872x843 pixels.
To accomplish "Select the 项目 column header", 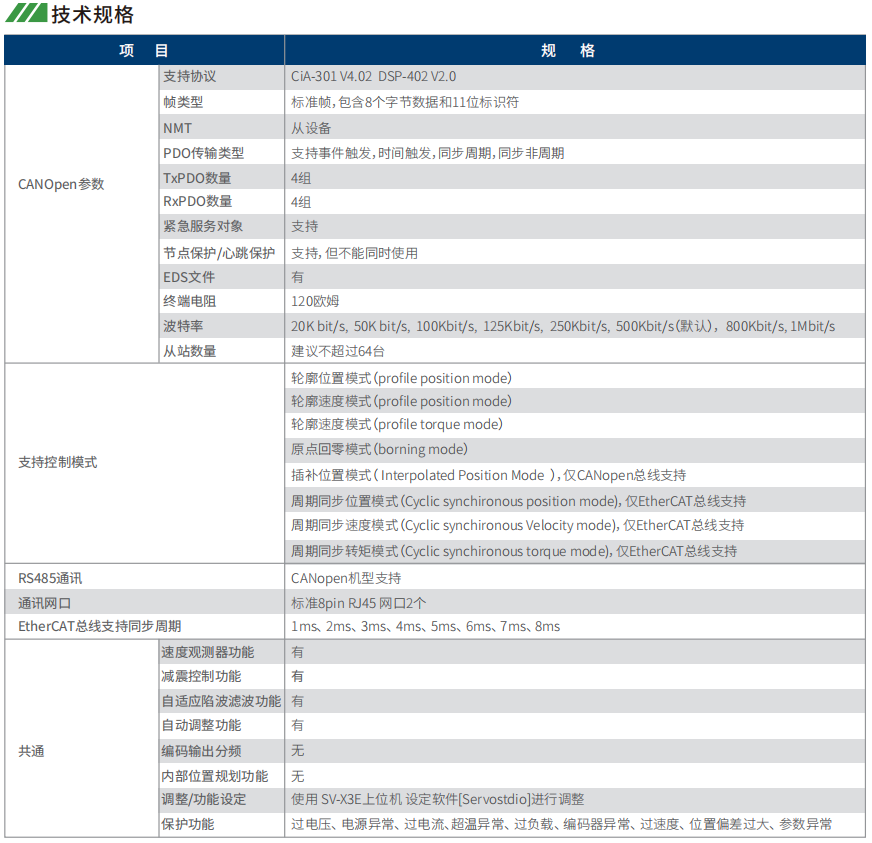I will (x=144, y=51).
